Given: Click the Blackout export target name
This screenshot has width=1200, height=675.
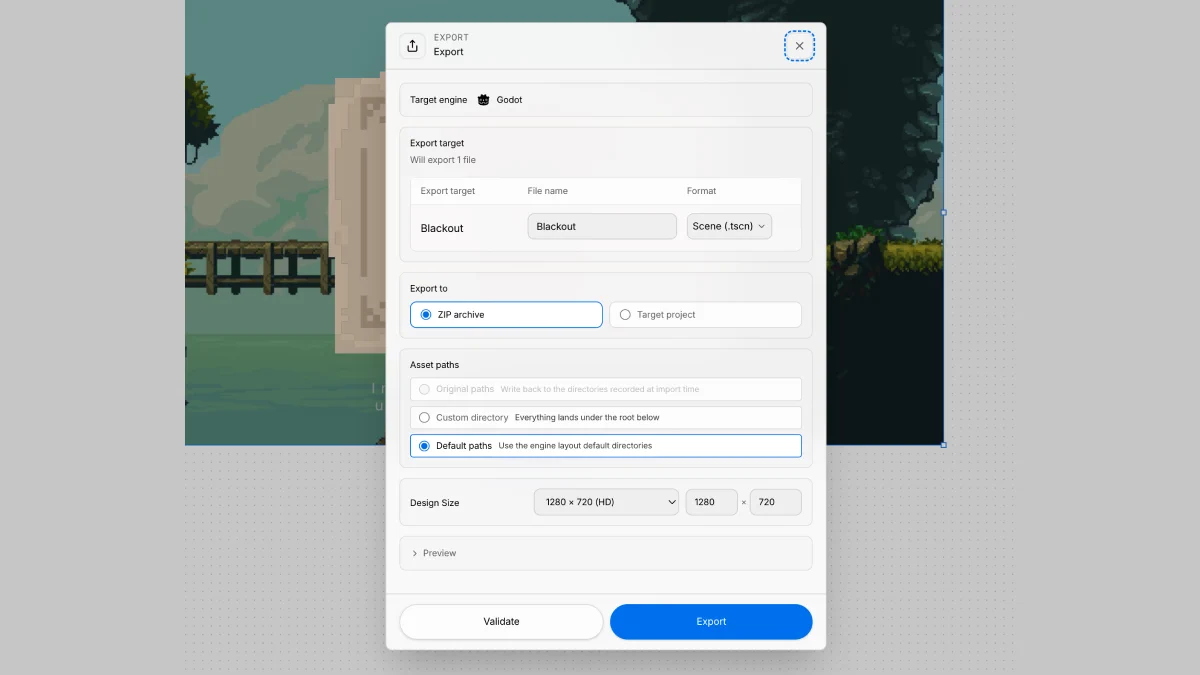Looking at the screenshot, I should 442,228.
